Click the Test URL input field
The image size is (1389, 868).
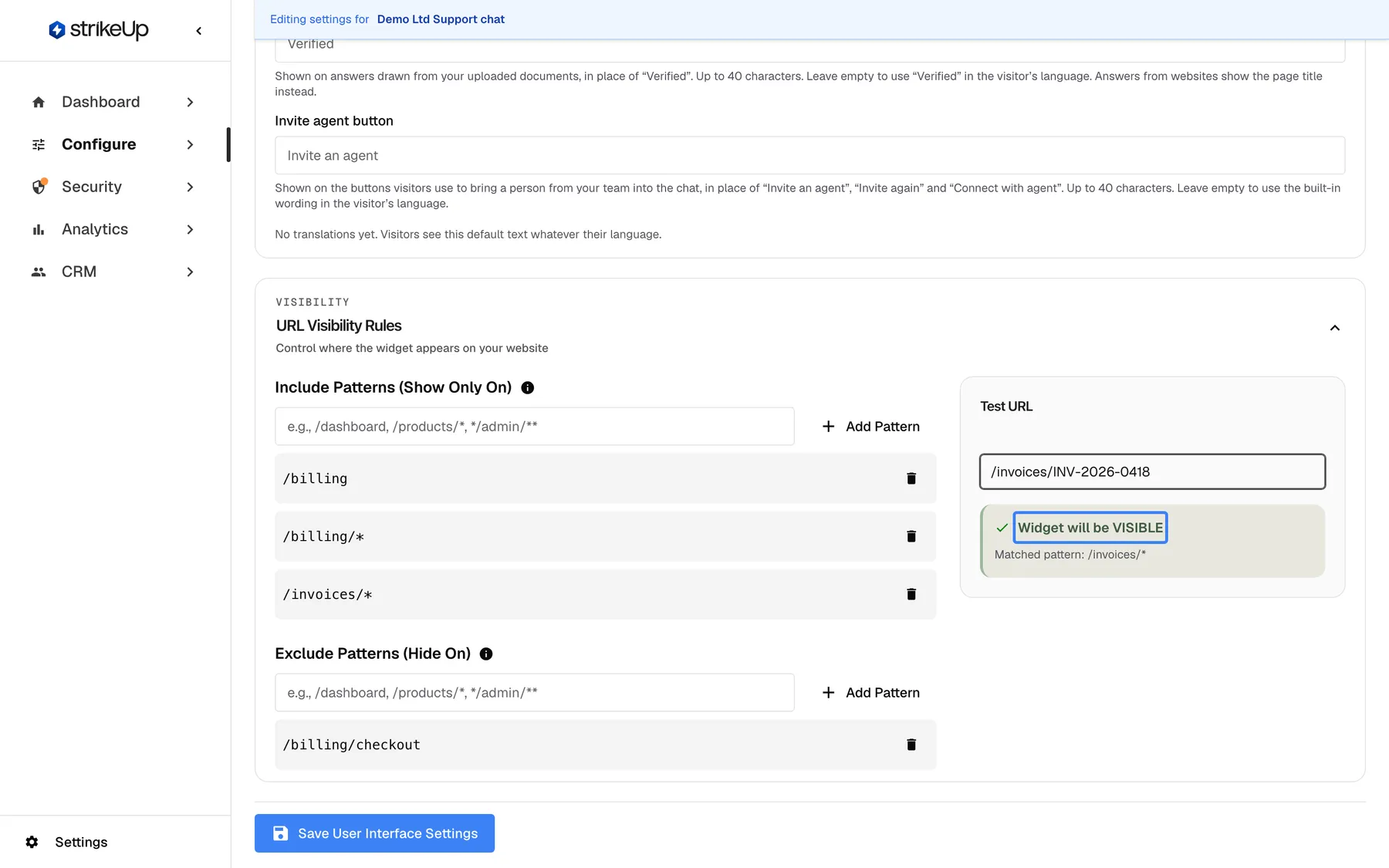point(1153,471)
